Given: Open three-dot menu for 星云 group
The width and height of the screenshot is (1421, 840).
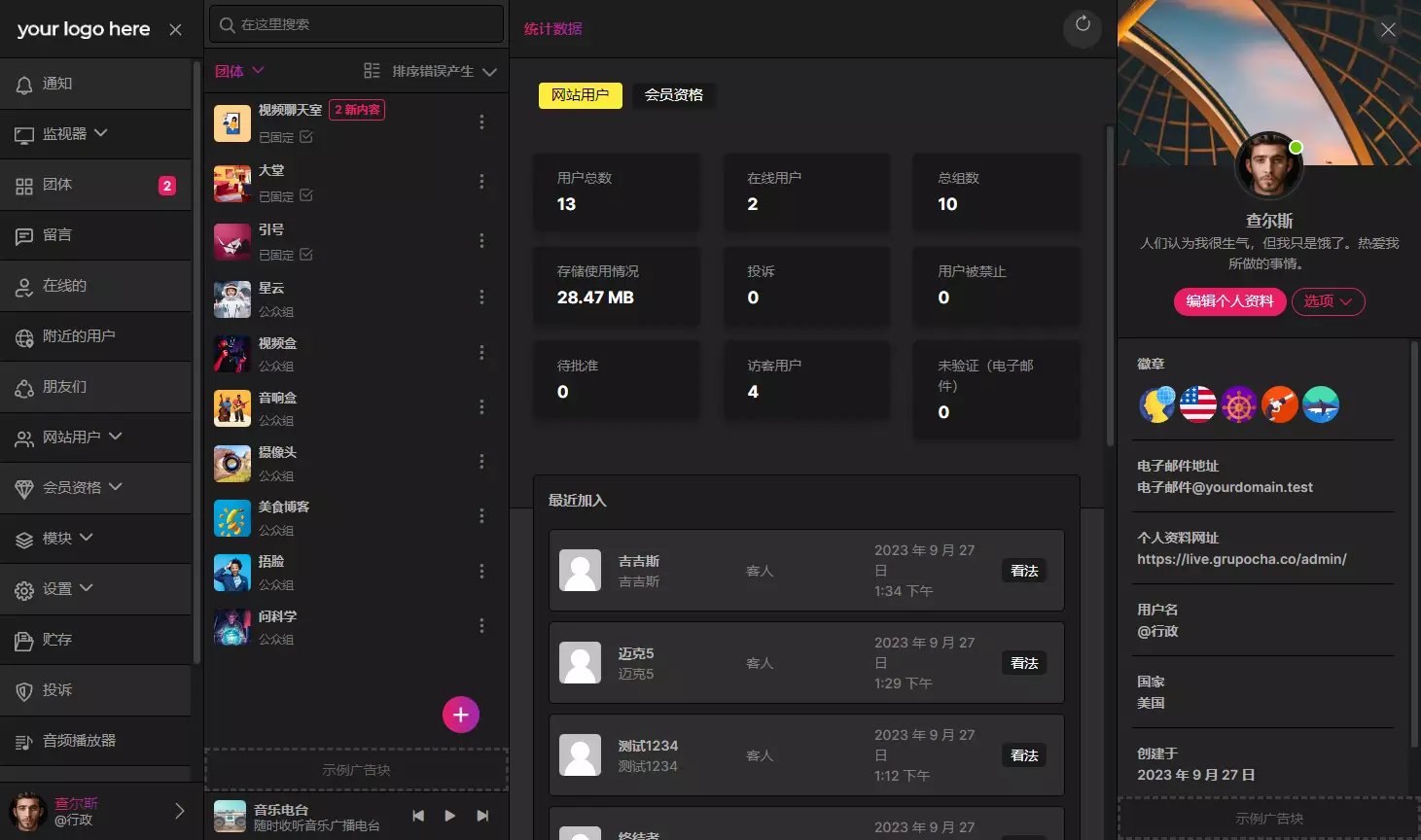Looking at the screenshot, I should tap(481, 297).
